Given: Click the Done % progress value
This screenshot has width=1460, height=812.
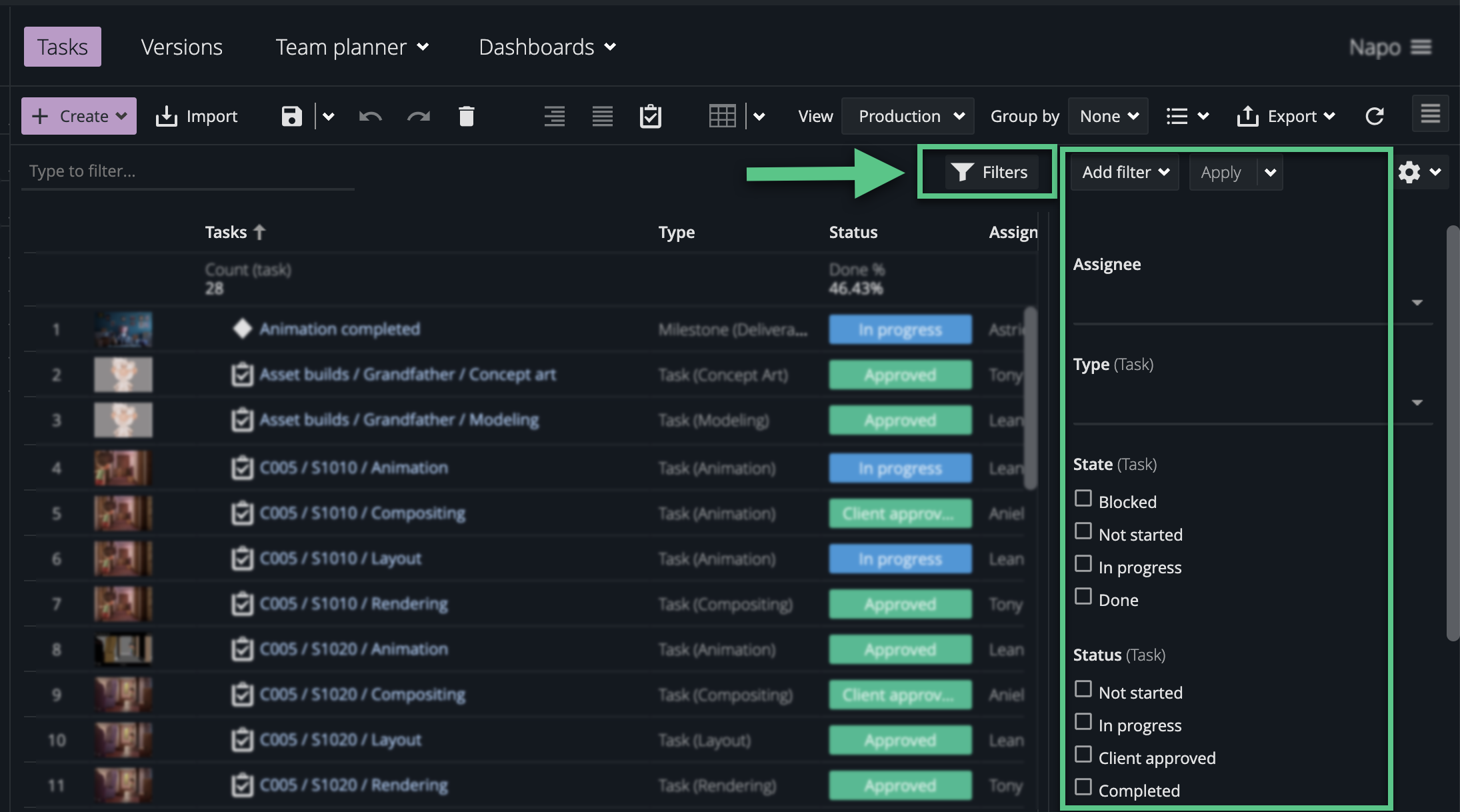Looking at the screenshot, I should pos(855,288).
